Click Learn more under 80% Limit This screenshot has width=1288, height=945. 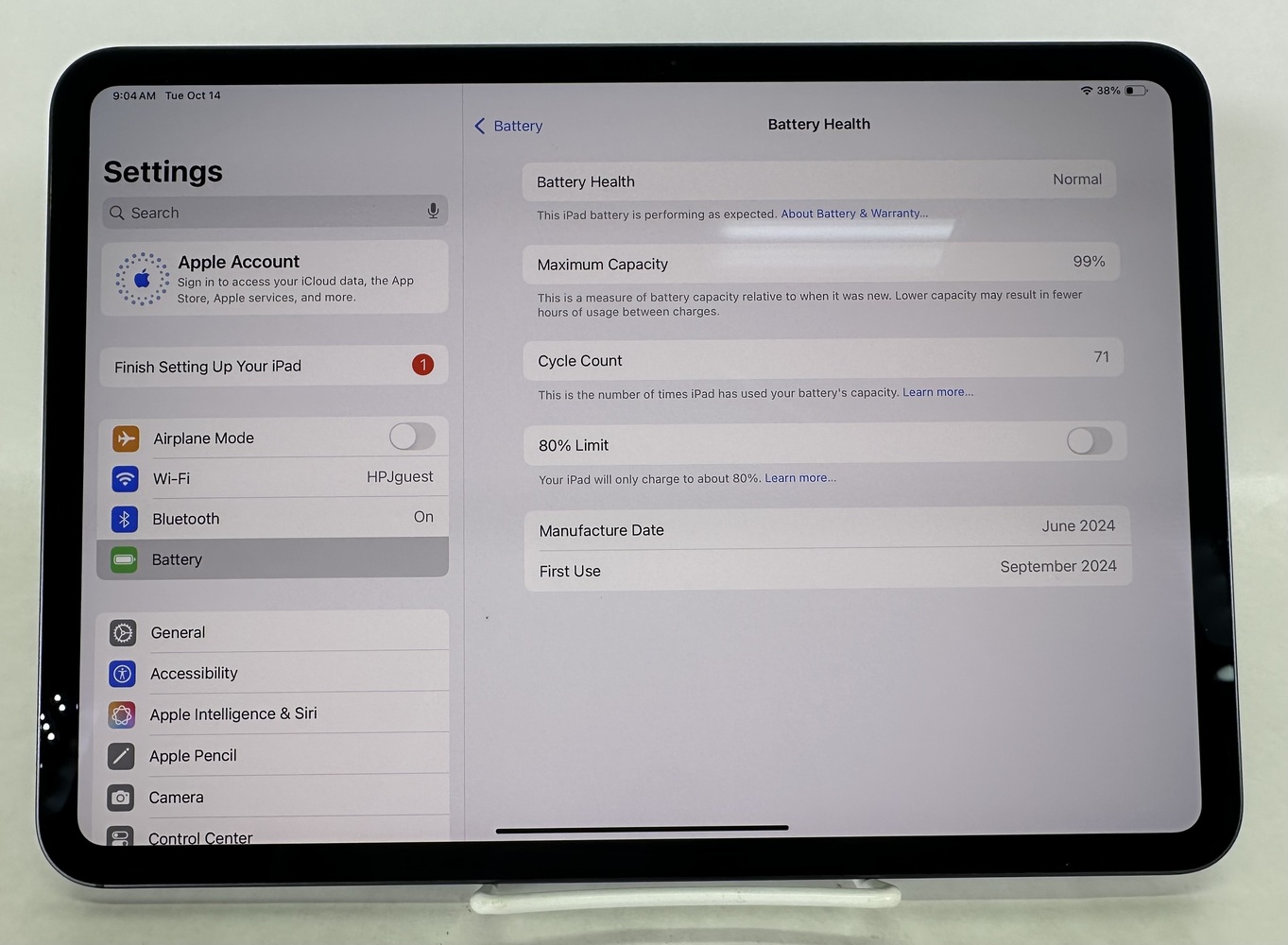[x=799, y=478]
